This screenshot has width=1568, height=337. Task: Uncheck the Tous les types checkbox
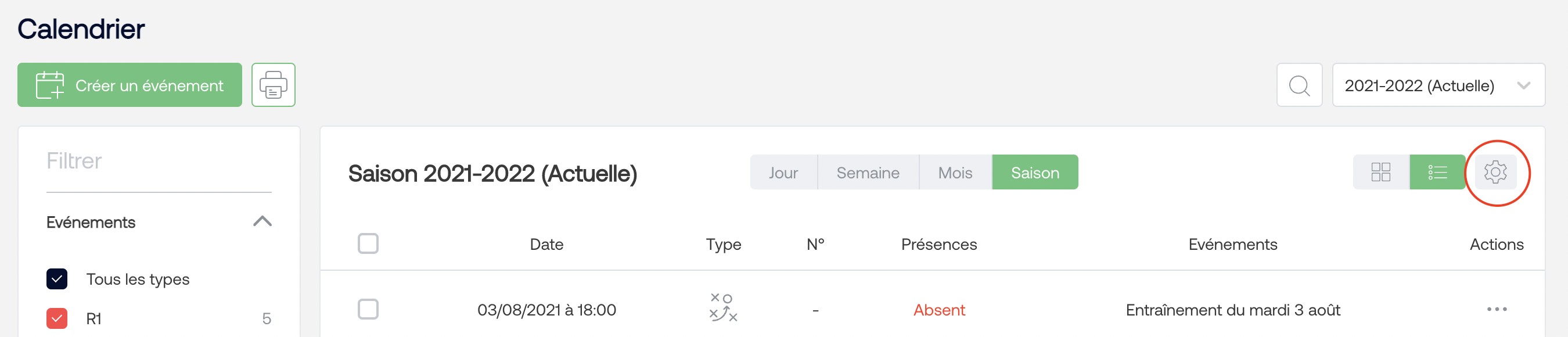click(x=56, y=279)
